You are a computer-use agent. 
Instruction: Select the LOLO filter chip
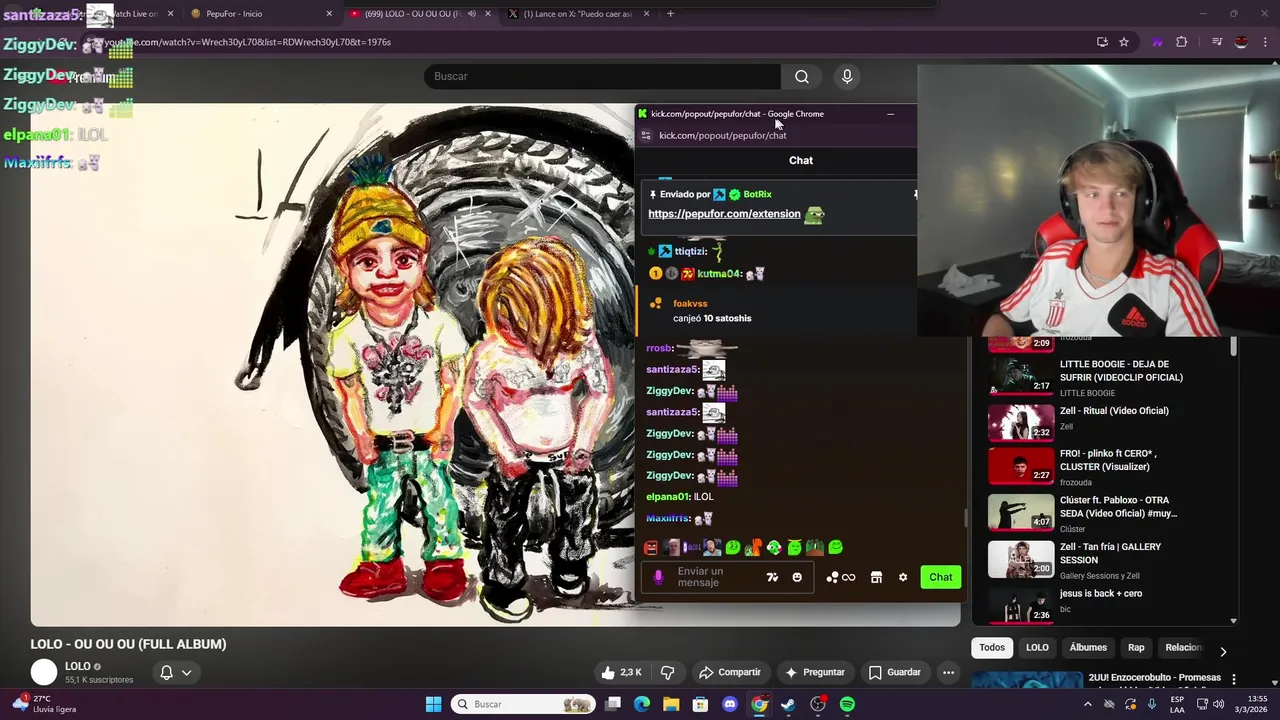(1037, 648)
